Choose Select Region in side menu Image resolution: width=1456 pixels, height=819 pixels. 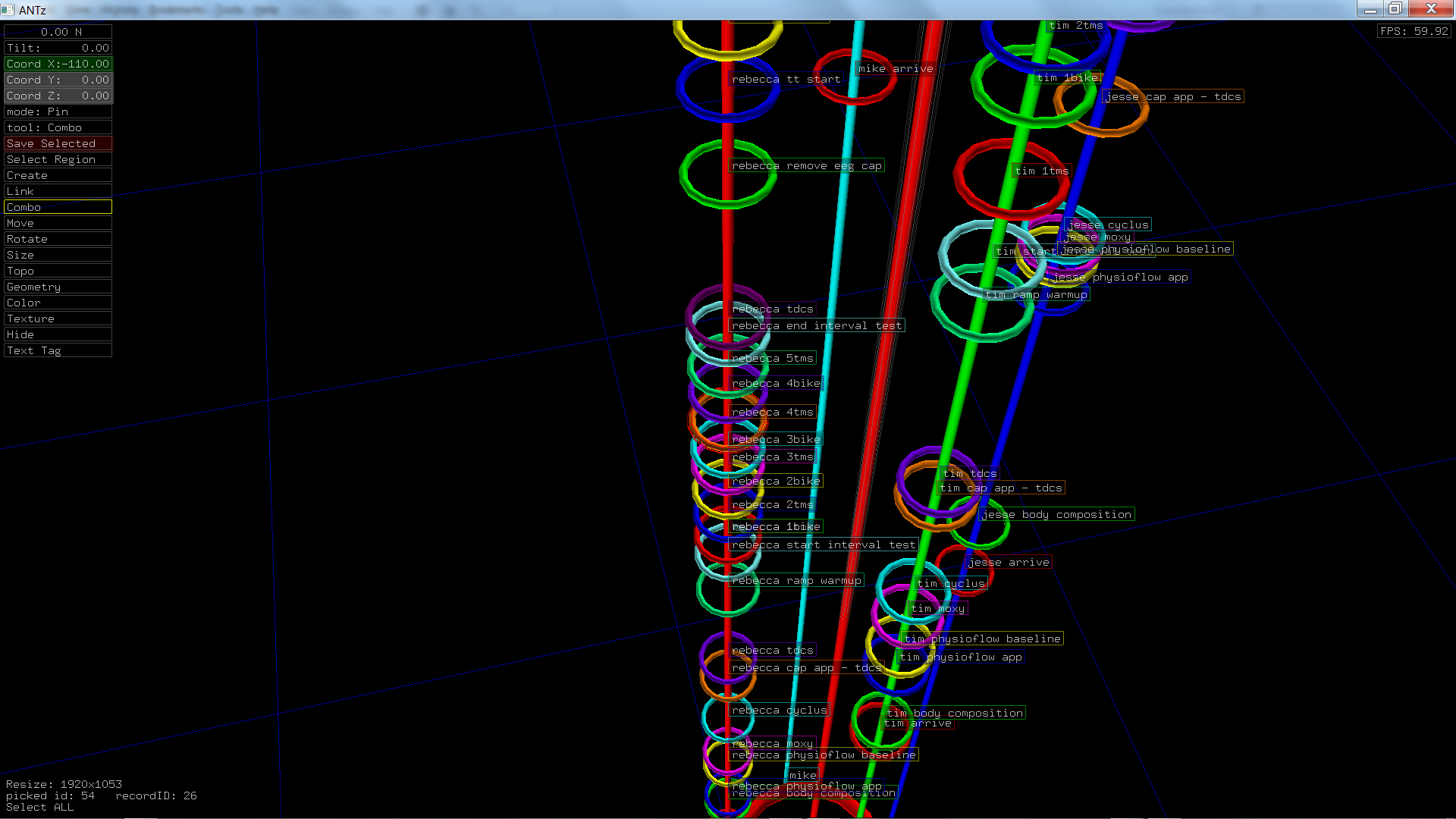pos(58,159)
